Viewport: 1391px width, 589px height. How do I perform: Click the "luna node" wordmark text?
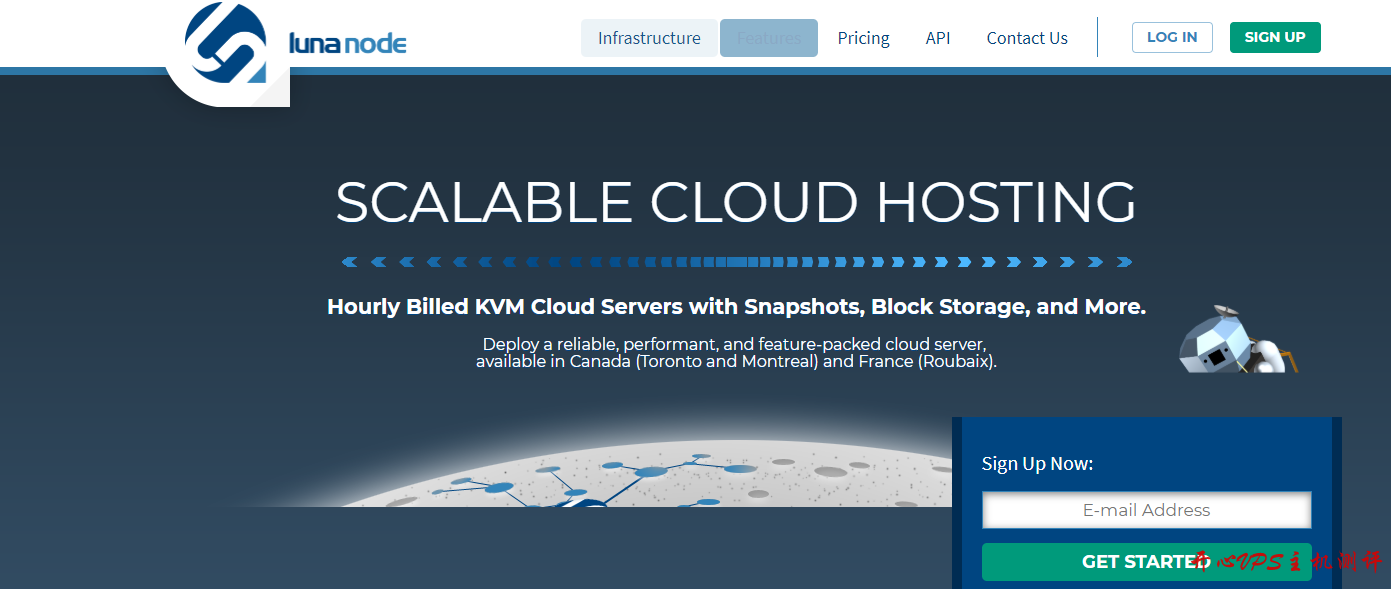[347, 43]
